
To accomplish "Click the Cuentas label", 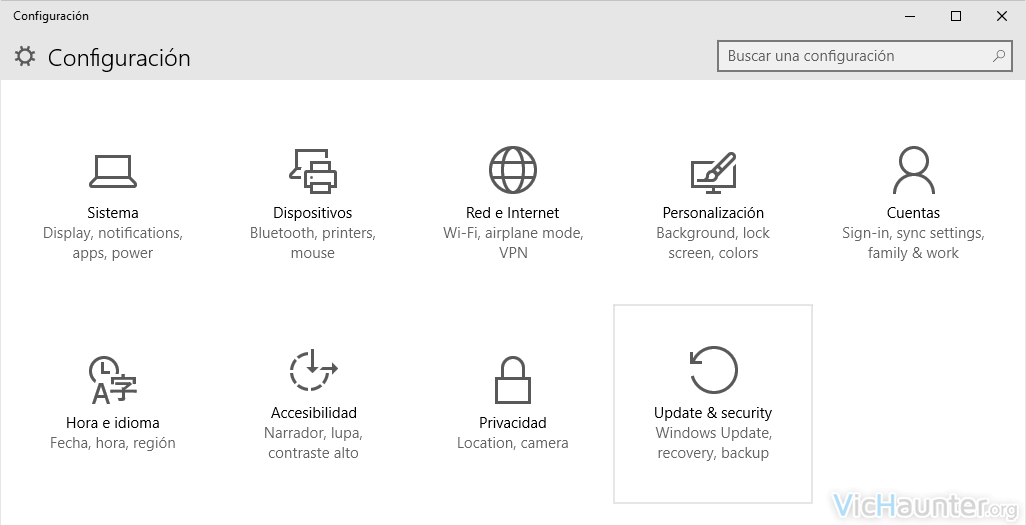I will point(913,213).
